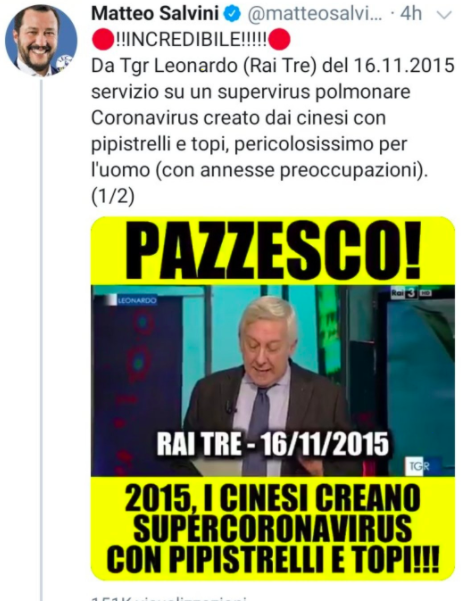Open the Matteo Salvini display name
This screenshot has height=601, width=463.
(155, 14)
